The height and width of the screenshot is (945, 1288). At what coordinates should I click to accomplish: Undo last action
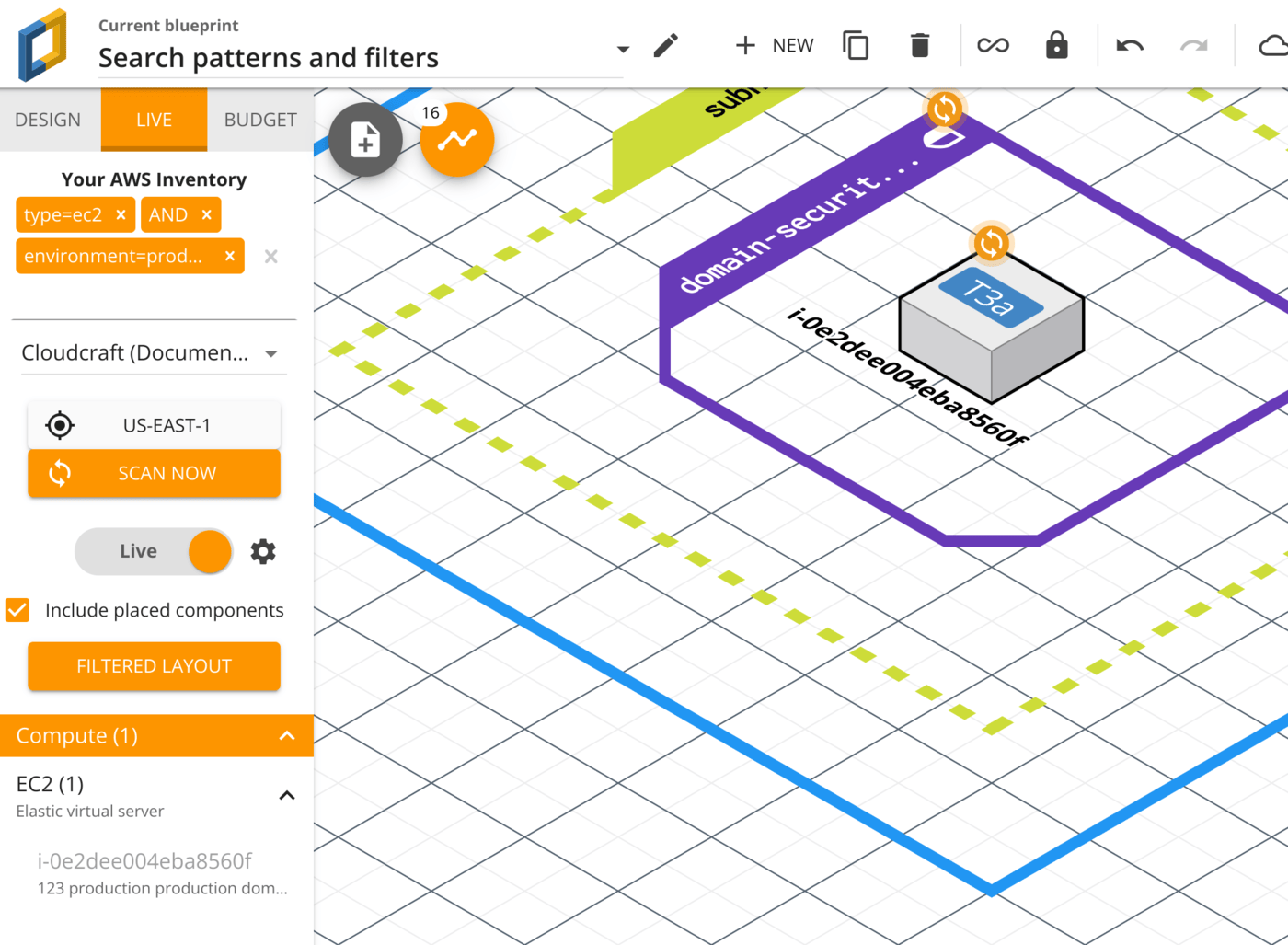click(x=1130, y=45)
